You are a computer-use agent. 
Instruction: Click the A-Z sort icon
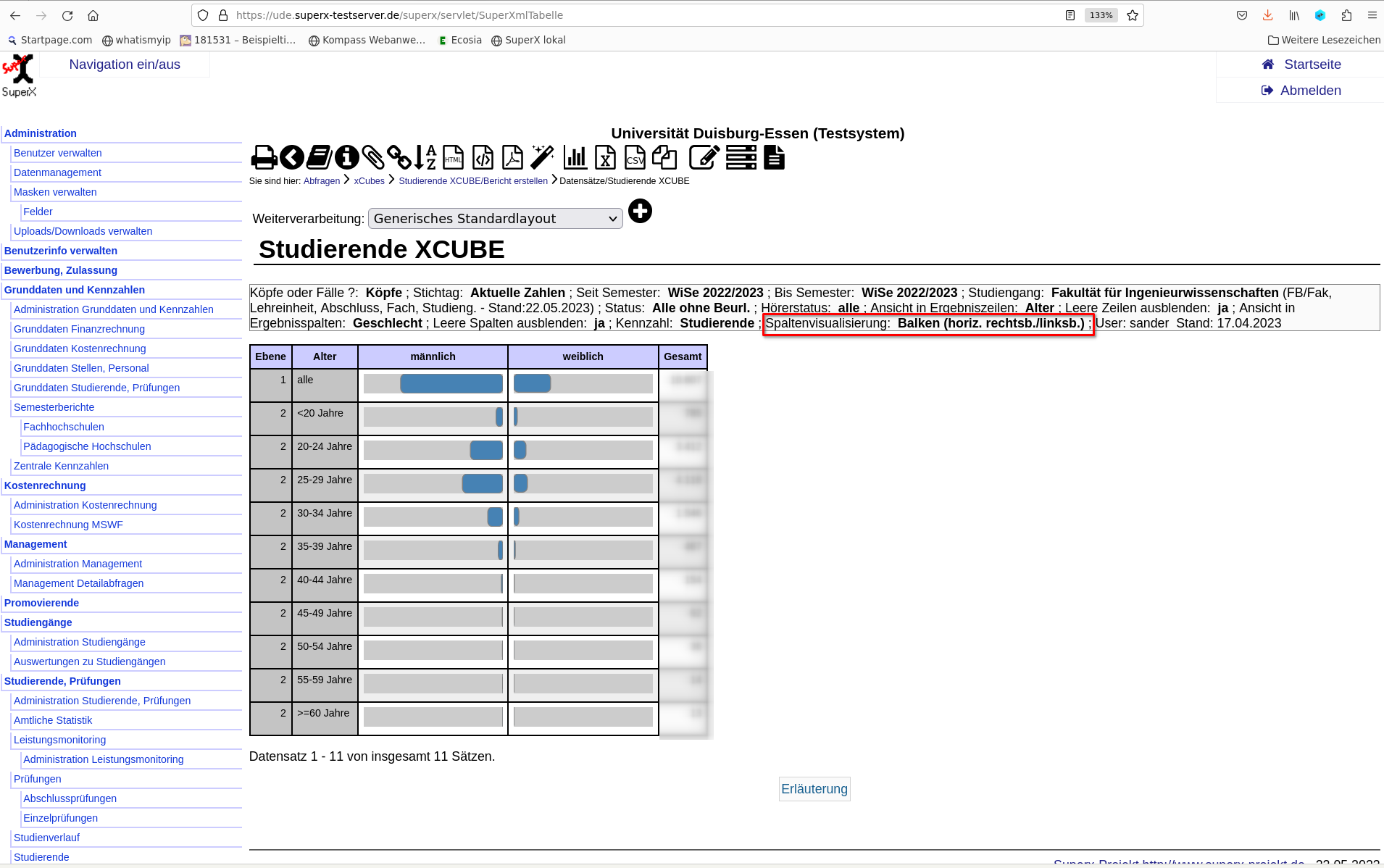pyautogui.click(x=426, y=157)
